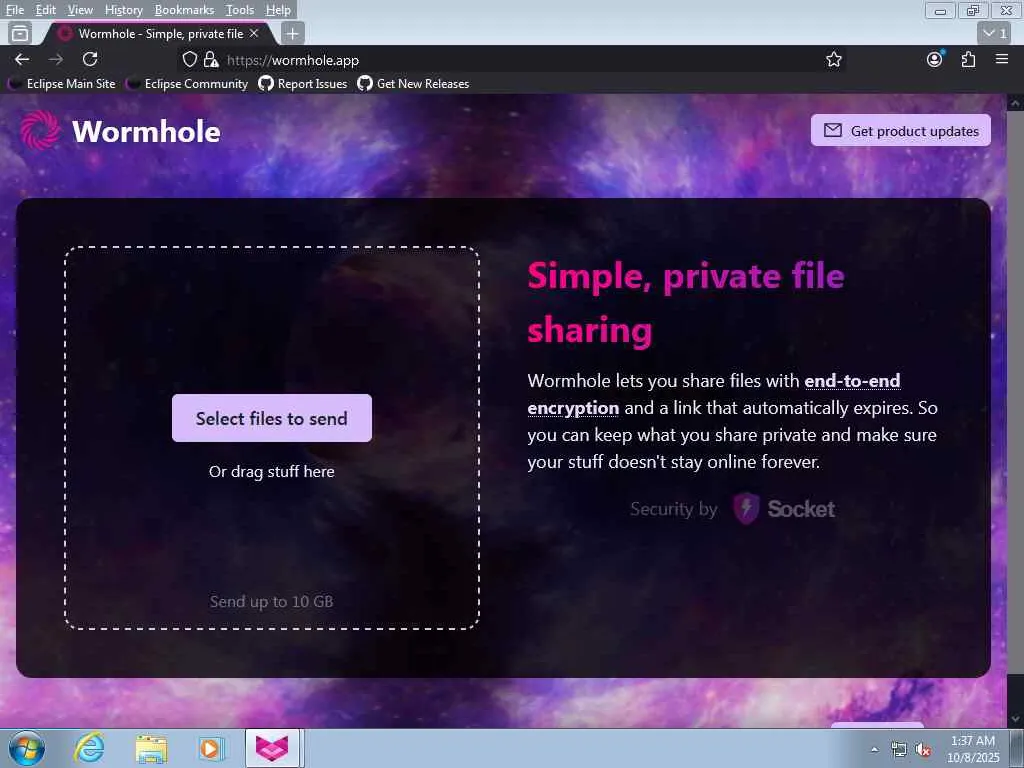Image resolution: width=1024 pixels, height=768 pixels.
Task: Click Get product updates button
Action: tap(901, 131)
